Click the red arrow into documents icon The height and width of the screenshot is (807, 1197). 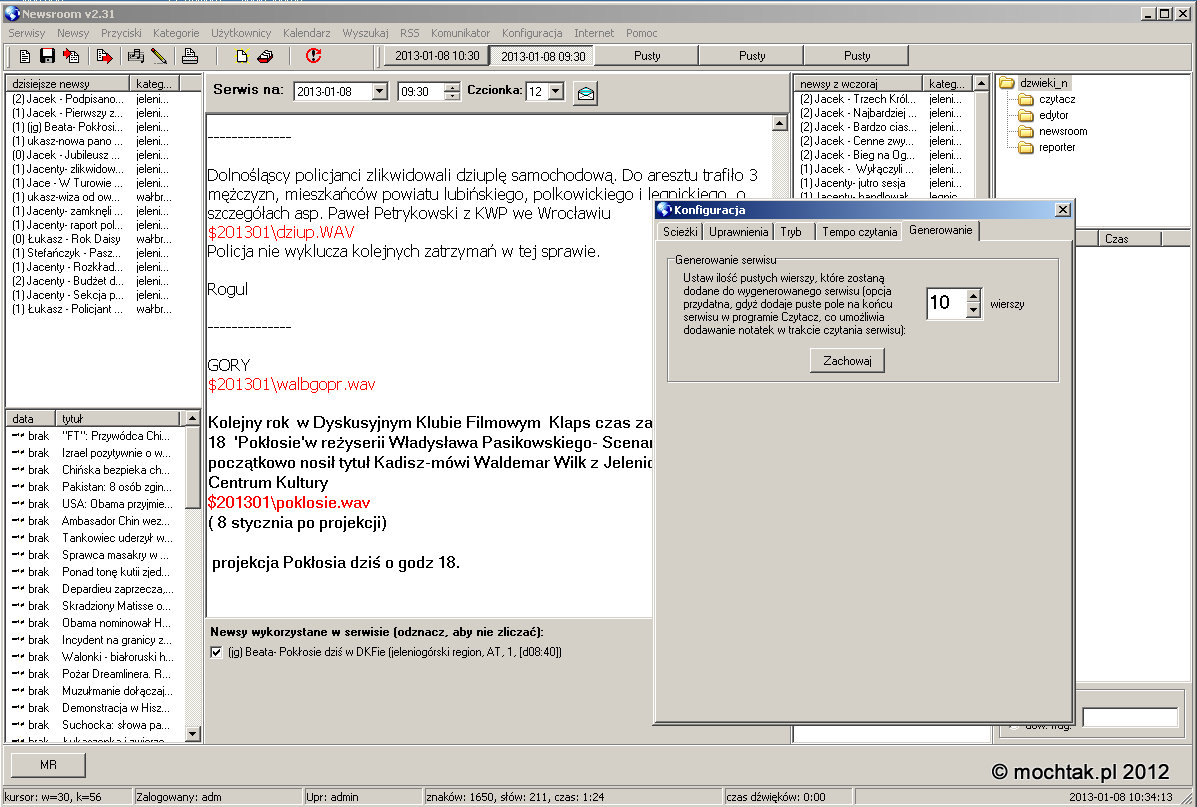pos(71,56)
